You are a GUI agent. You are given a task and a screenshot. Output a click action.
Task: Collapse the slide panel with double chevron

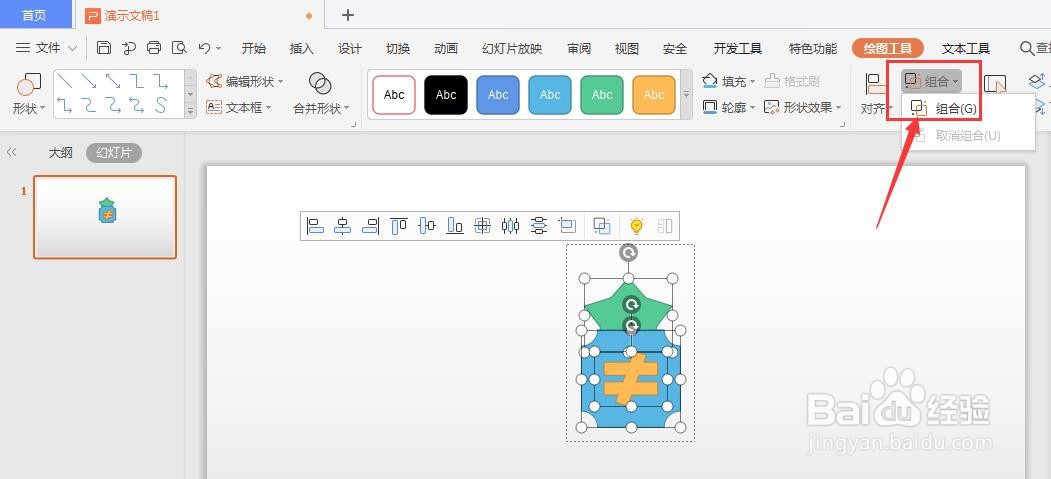11,153
